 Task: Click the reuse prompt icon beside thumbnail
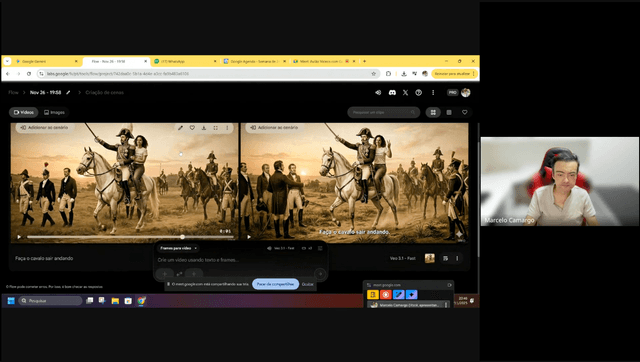coord(445,258)
